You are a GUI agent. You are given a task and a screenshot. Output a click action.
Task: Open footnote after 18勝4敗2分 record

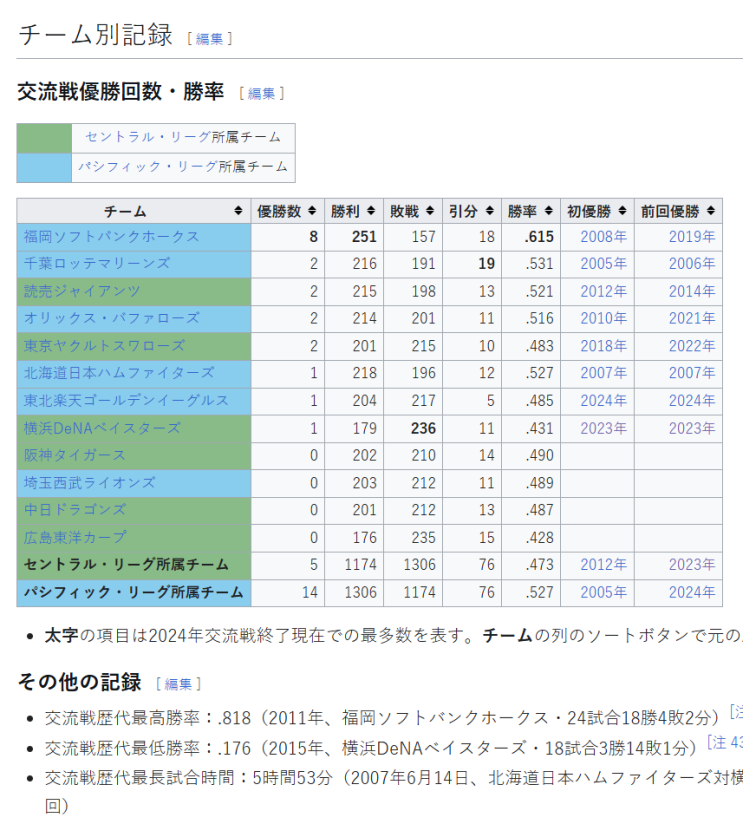(737, 713)
